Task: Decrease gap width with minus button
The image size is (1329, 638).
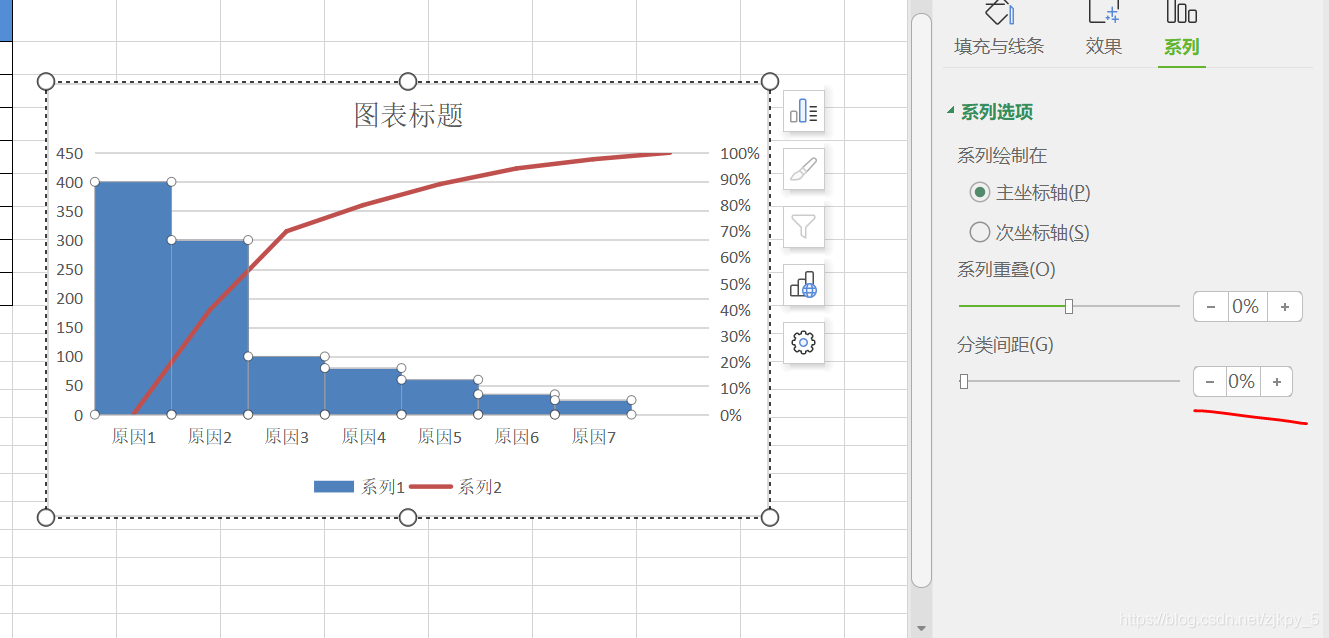Action: tap(1209, 382)
